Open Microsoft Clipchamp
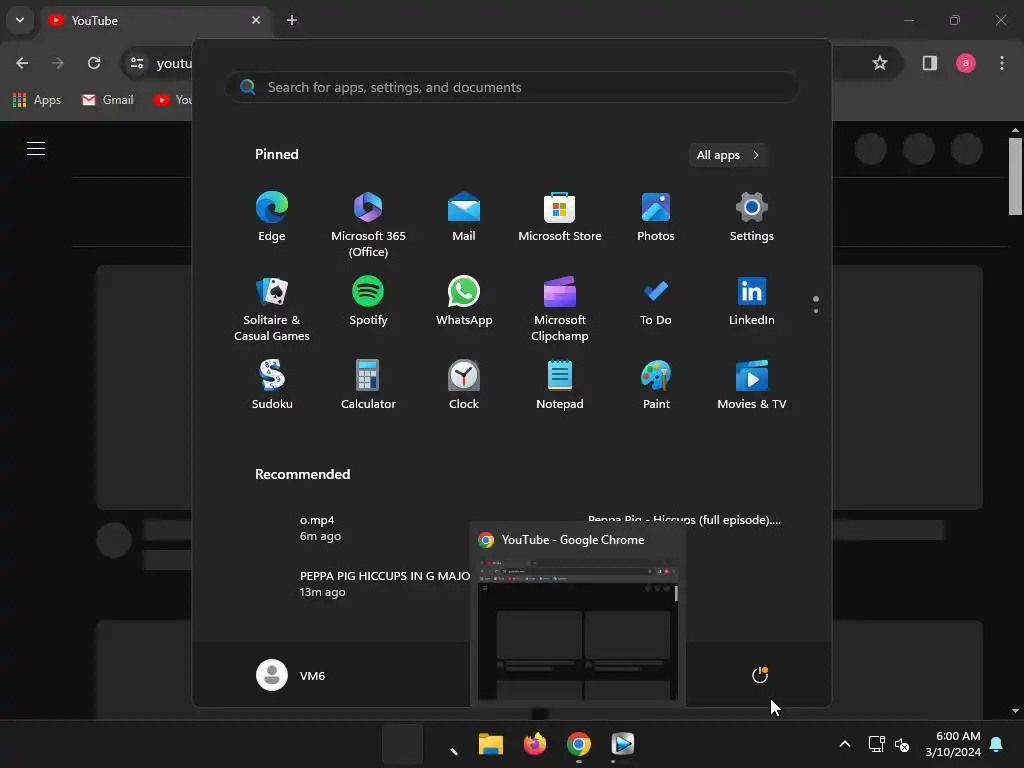This screenshot has width=1024, height=768. tap(560, 310)
